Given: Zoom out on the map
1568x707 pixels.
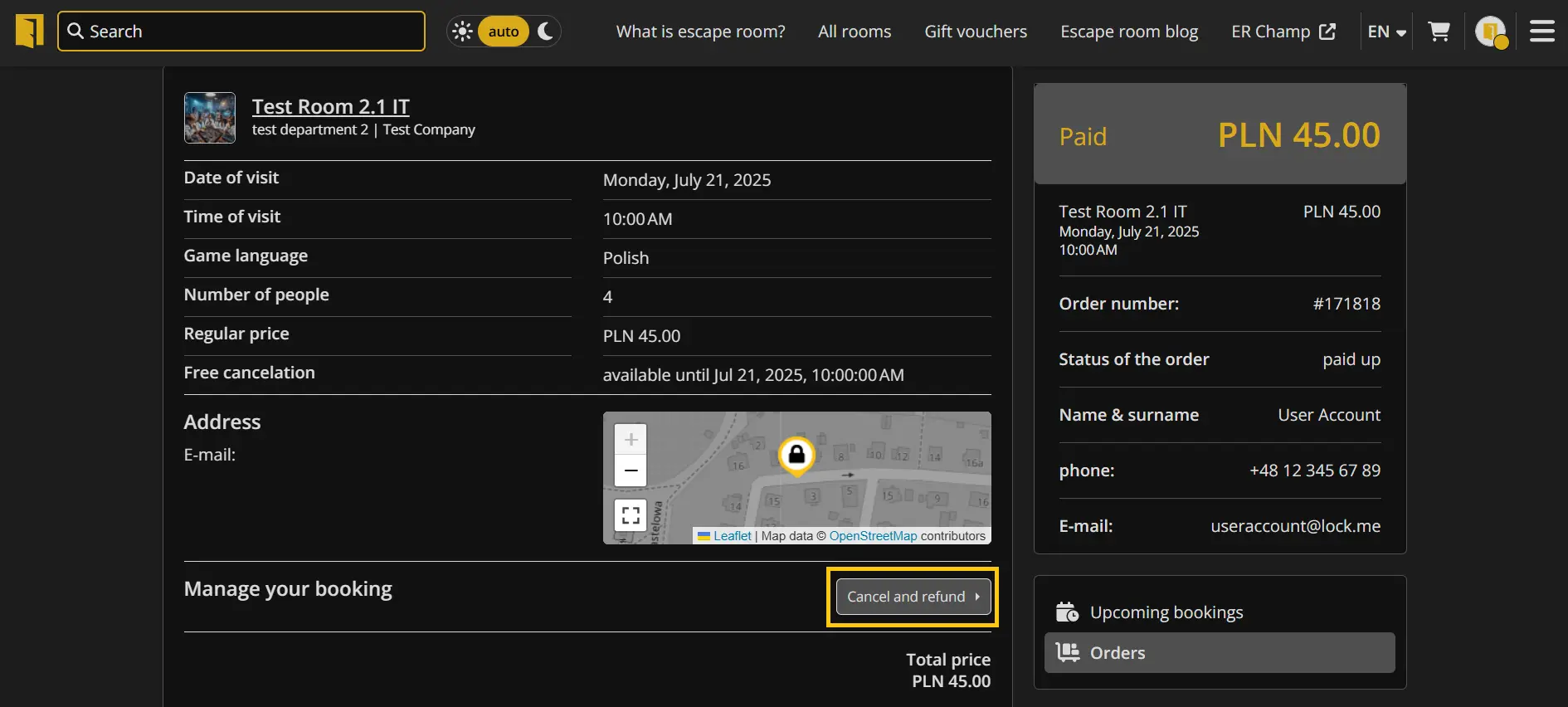Looking at the screenshot, I should (x=631, y=471).
